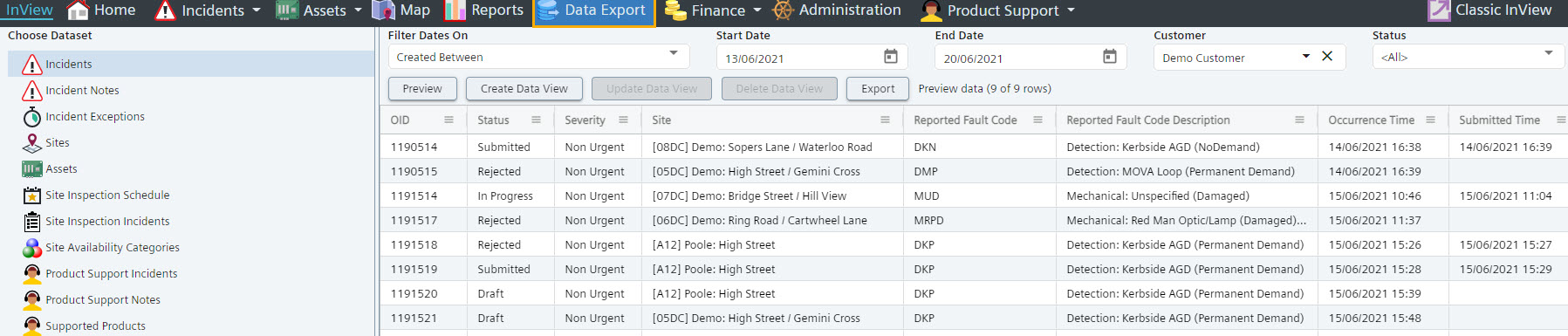Click the Assets icon in top navigation
Image resolution: width=1568 pixels, height=336 pixels.
(287, 10)
